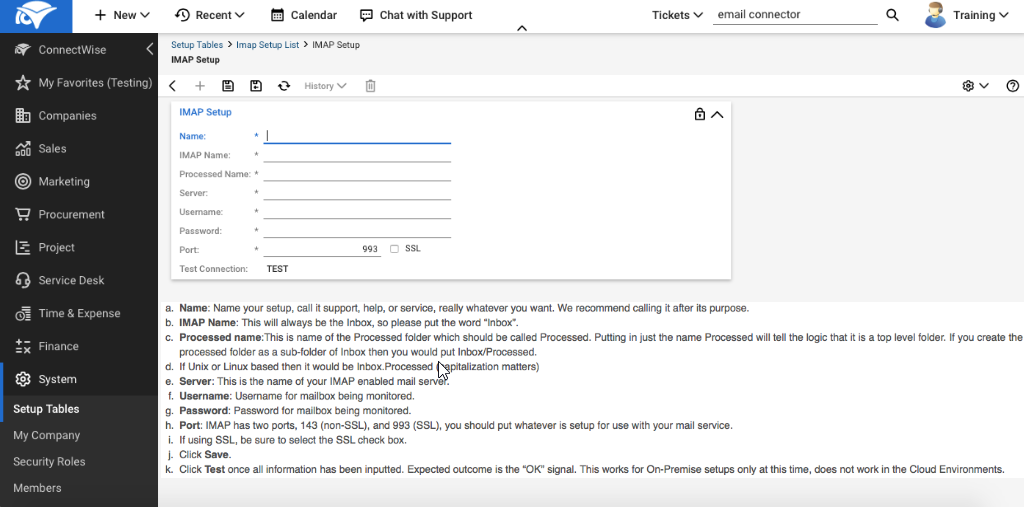Click the Finance calculator icon
The image size is (1024, 507).
click(23, 346)
